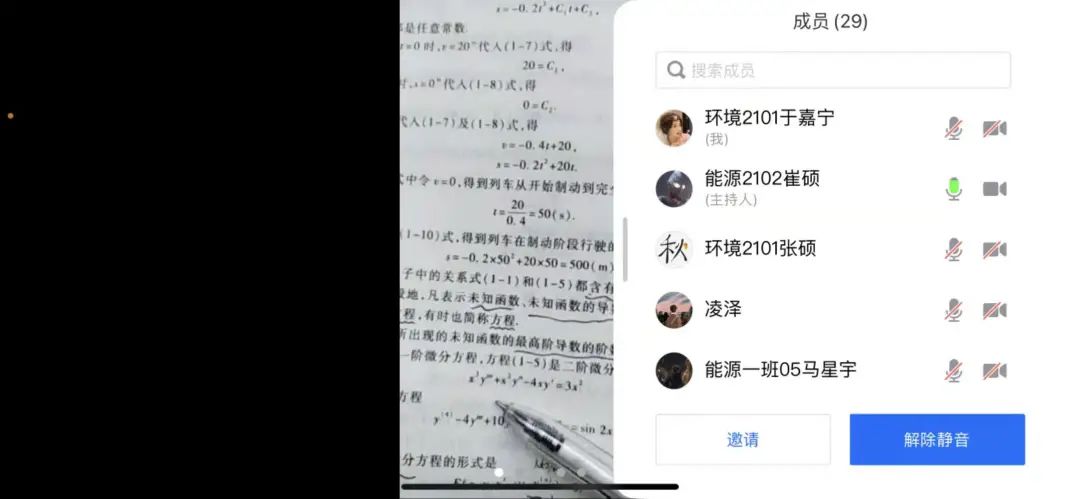Select host 能源2102崔硕 avatar
Viewport: 1080px width, 499px height.
tap(674, 189)
